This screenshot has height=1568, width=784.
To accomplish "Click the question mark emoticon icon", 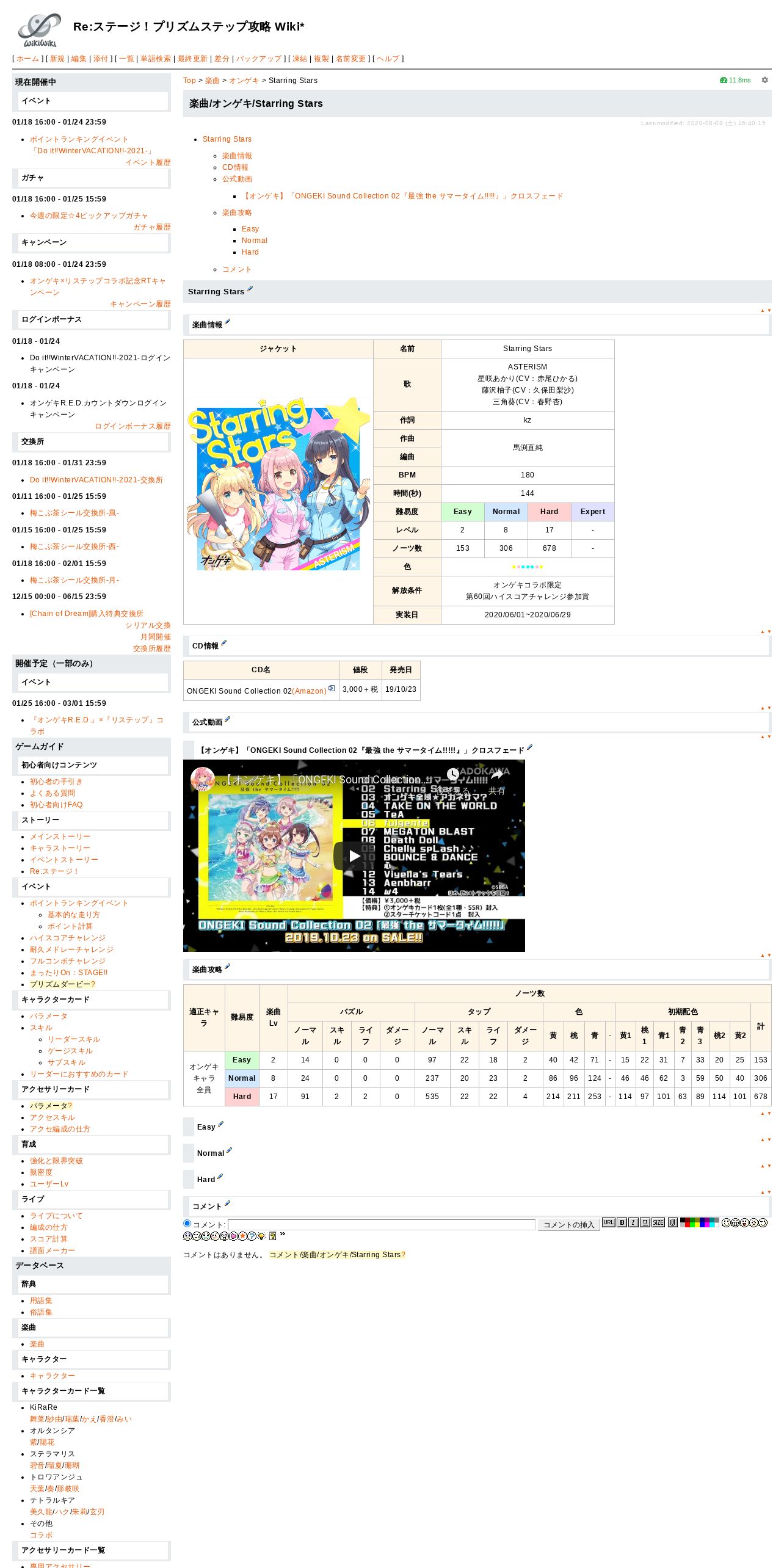I will pos(252,1236).
